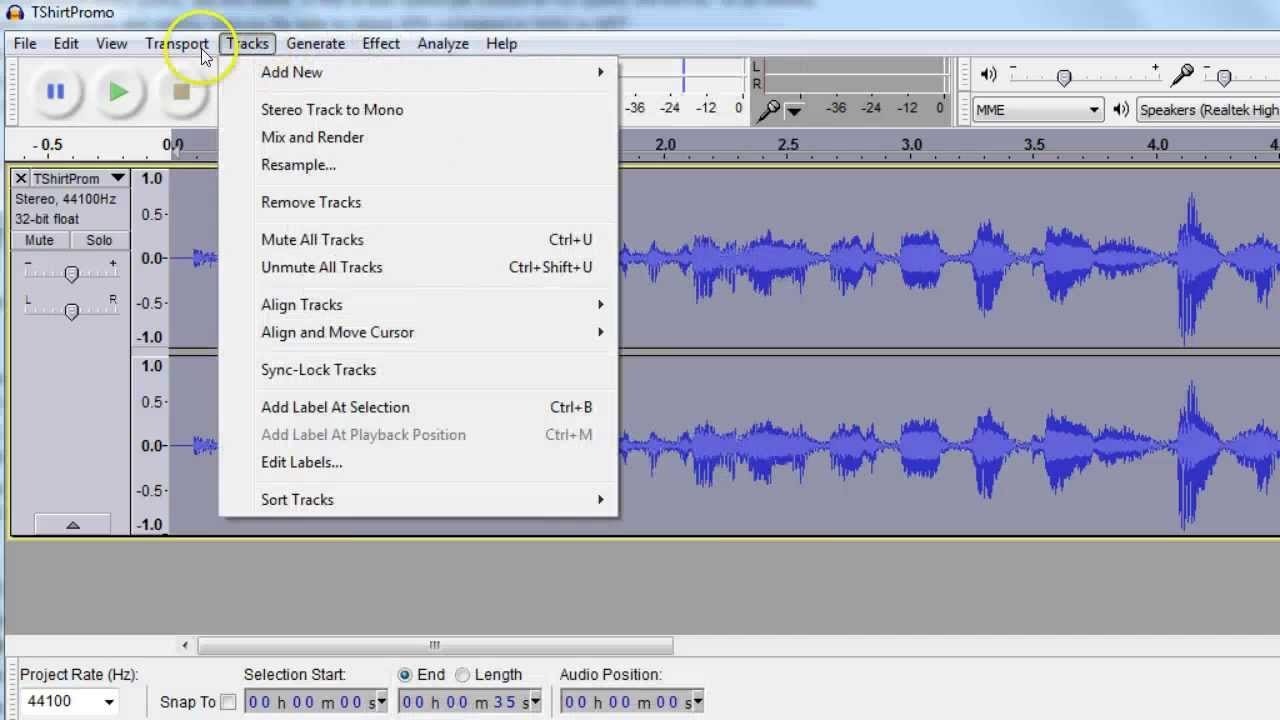
Task: Click the 3.0 mark on timeline ruler
Action: coord(911,145)
